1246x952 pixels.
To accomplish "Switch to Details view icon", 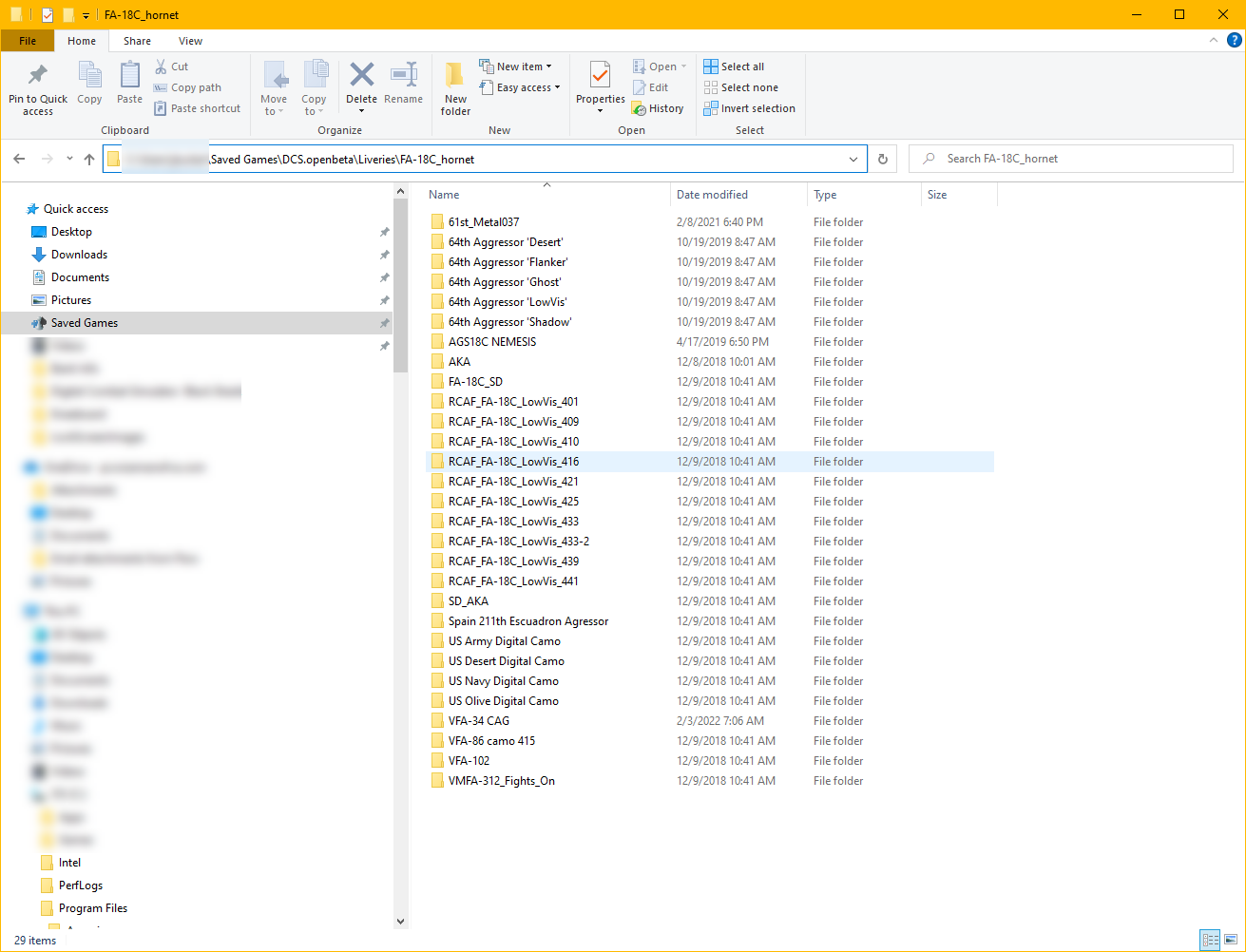I will 1211,941.
